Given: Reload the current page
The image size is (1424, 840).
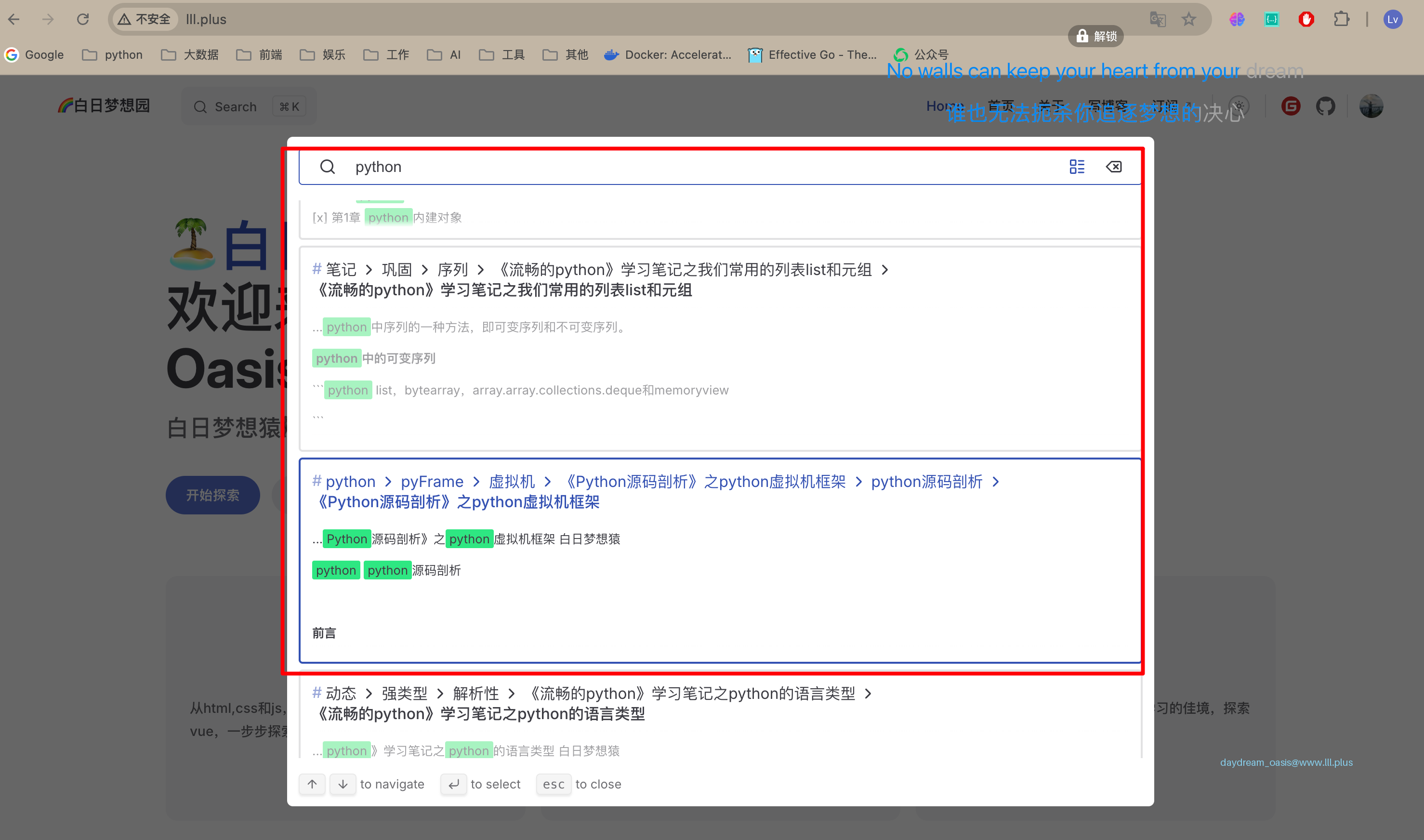Looking at the screenshot, I should click(83, 19).
